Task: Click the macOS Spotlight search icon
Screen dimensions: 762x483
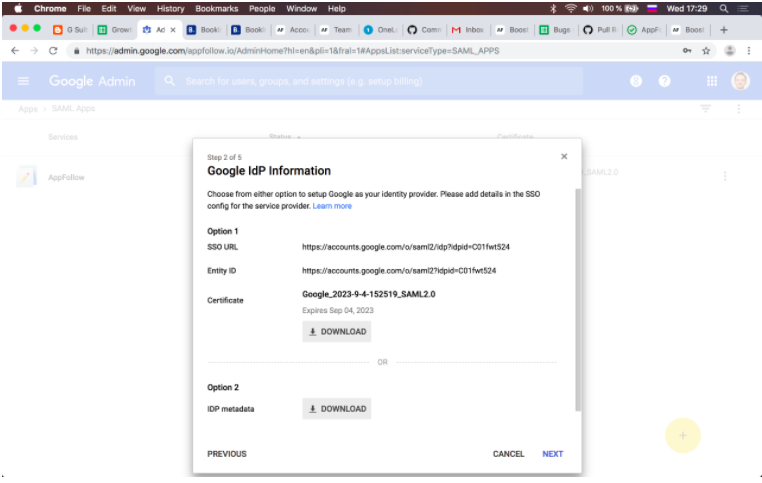Action: coord(724,9)
